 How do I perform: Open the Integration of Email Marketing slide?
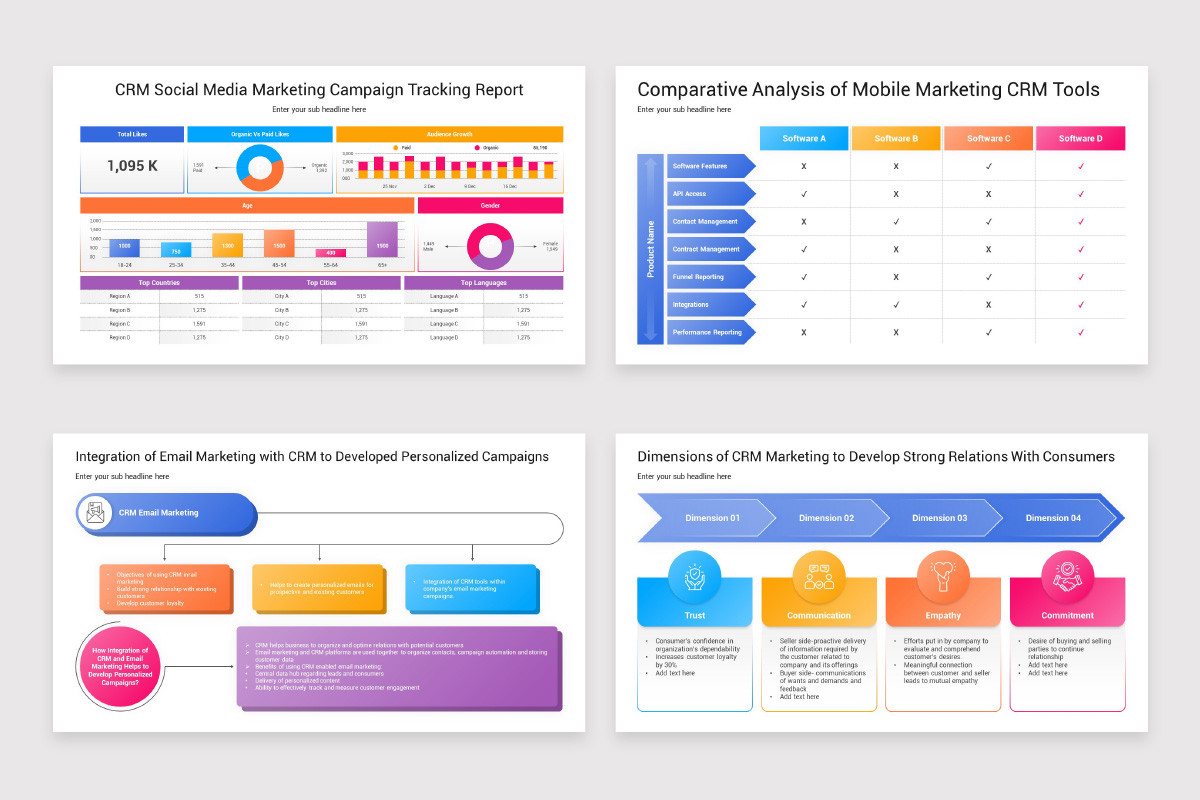click(319, 582)
